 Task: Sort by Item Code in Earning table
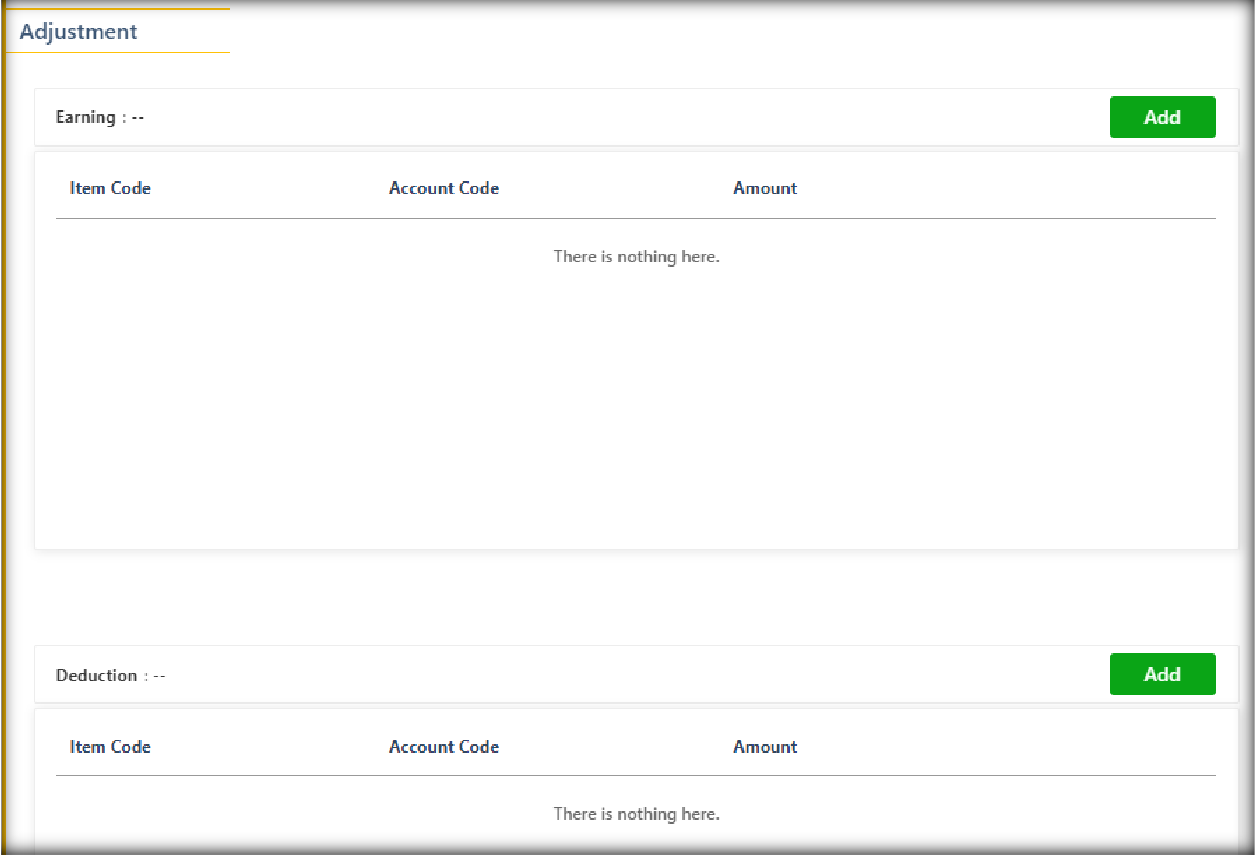[x=110, y=188]
